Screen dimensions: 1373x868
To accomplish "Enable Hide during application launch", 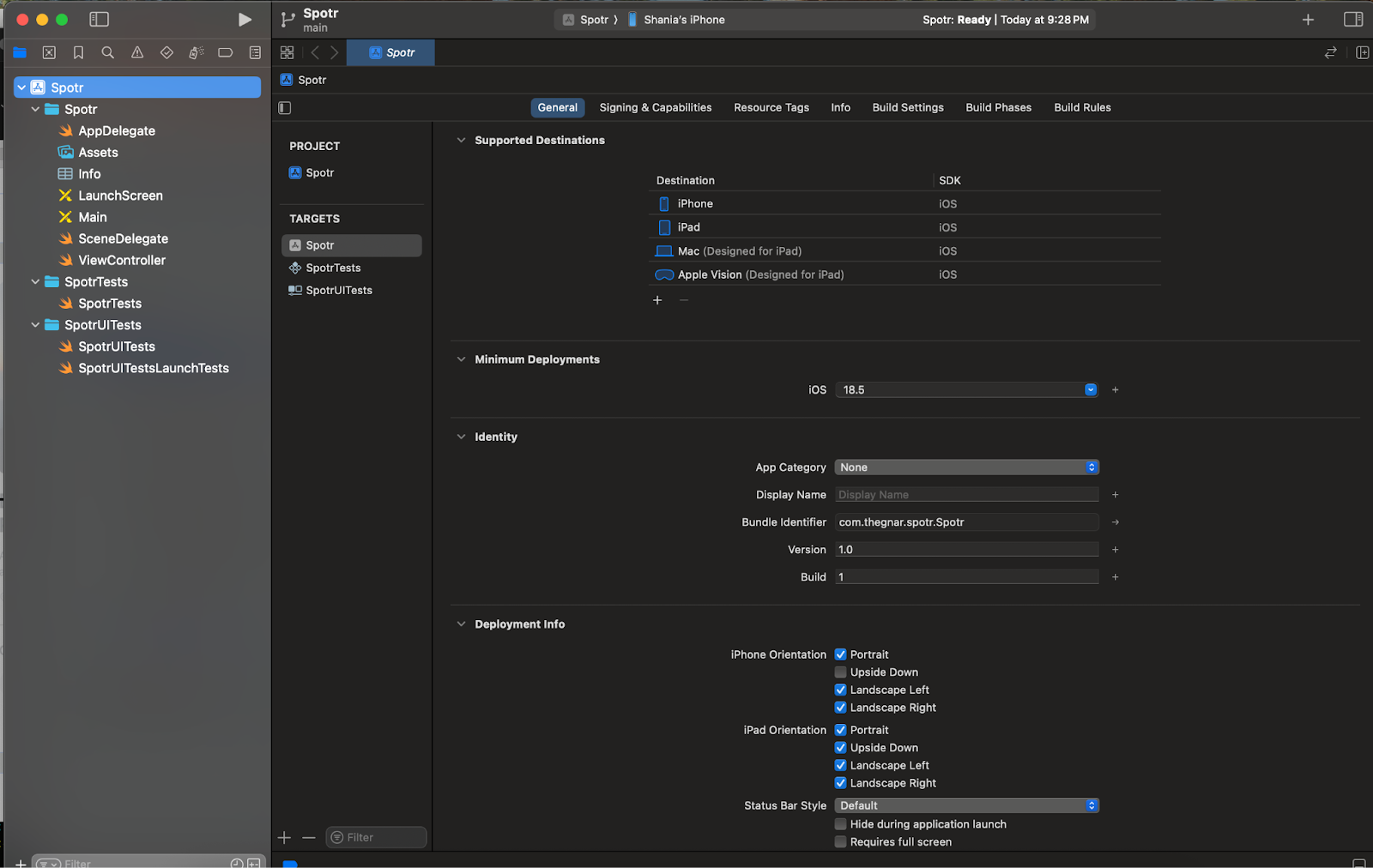I will [x=841, y=824].
